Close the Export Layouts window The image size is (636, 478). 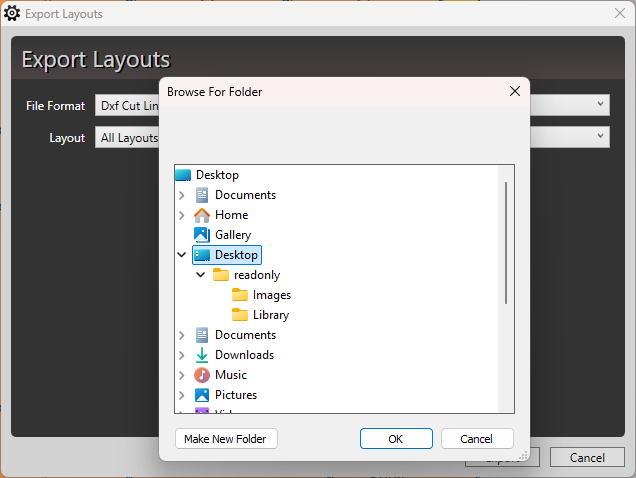[620, 13]
